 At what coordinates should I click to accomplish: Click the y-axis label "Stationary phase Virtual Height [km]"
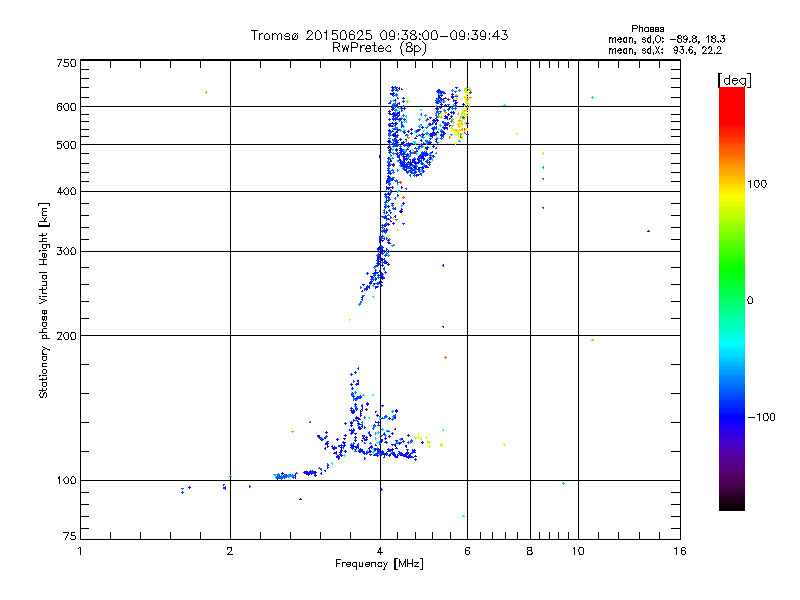click(x=43, y=300)
